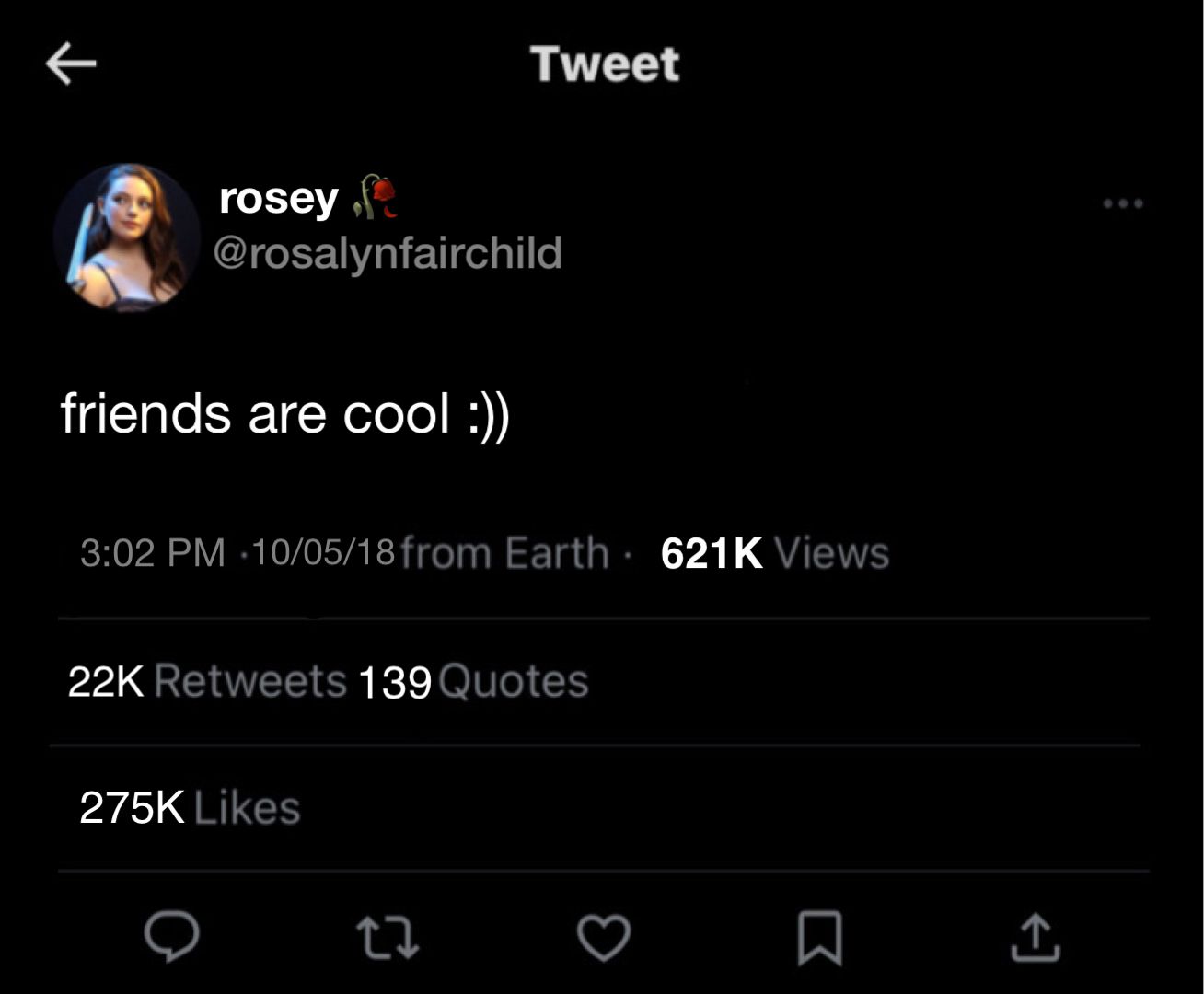
Task: Retweet using the circular arrows icon
Action: 388,938
